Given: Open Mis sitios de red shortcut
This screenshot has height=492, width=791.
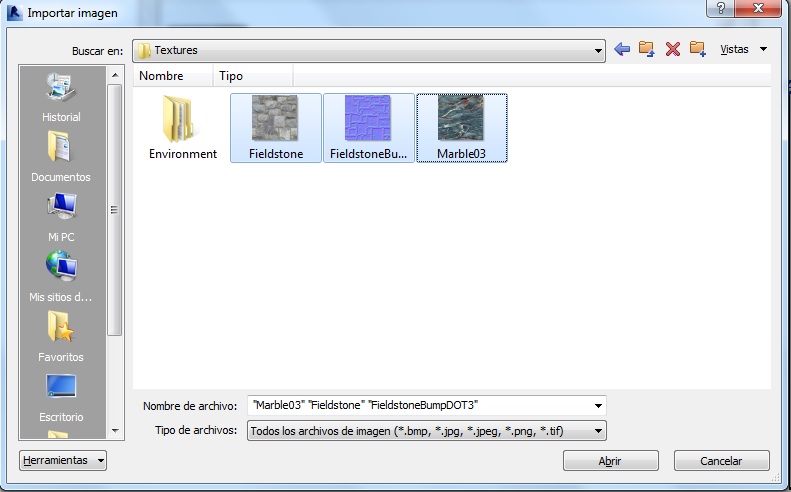Looking at the screenshot, I should point(61,278).
